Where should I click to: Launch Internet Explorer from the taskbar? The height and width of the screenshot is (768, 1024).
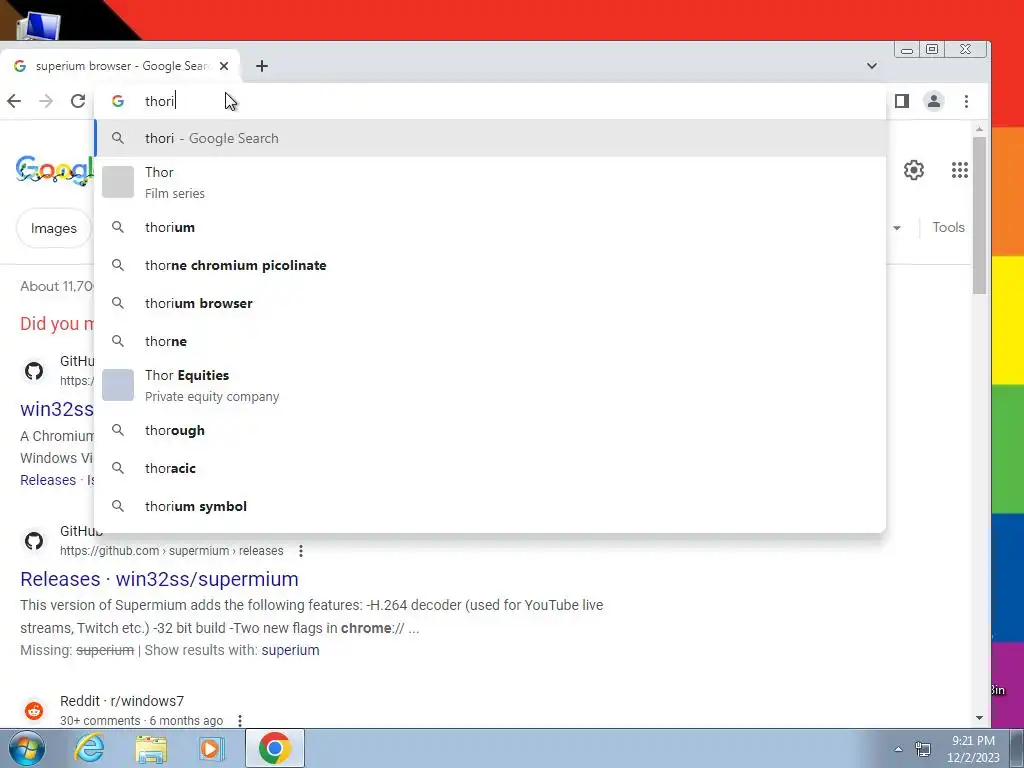coord(89,748)
